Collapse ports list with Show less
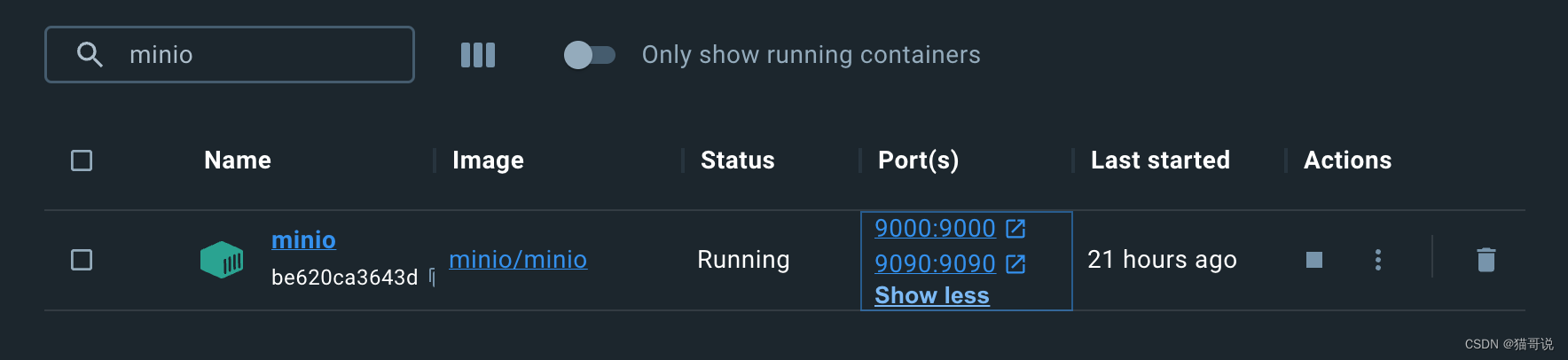Screen dimensions: 1568x360 click(x=931, y=295)
